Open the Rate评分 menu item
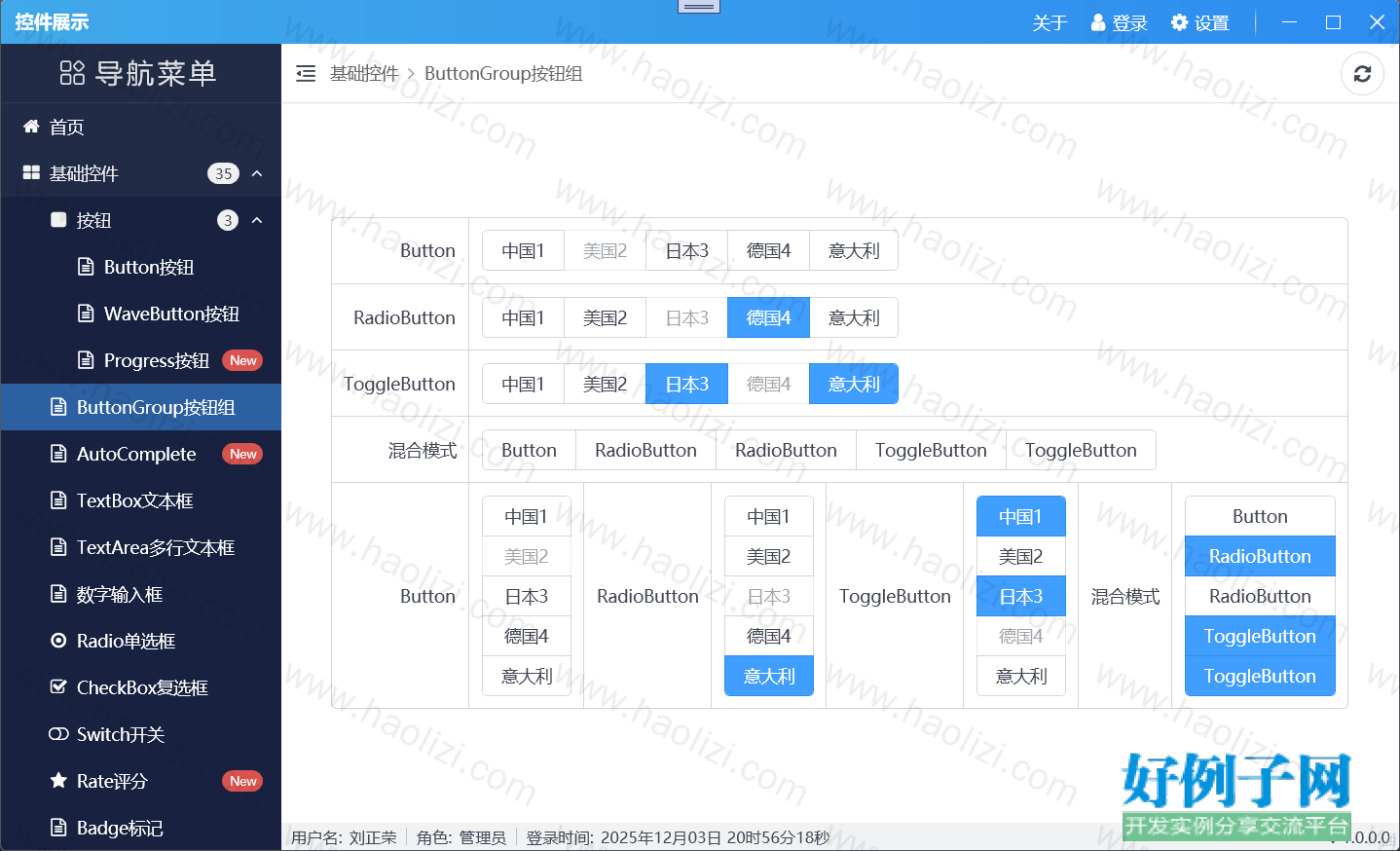The height and width of the screenshot is (851, 1400). (140, 781)
